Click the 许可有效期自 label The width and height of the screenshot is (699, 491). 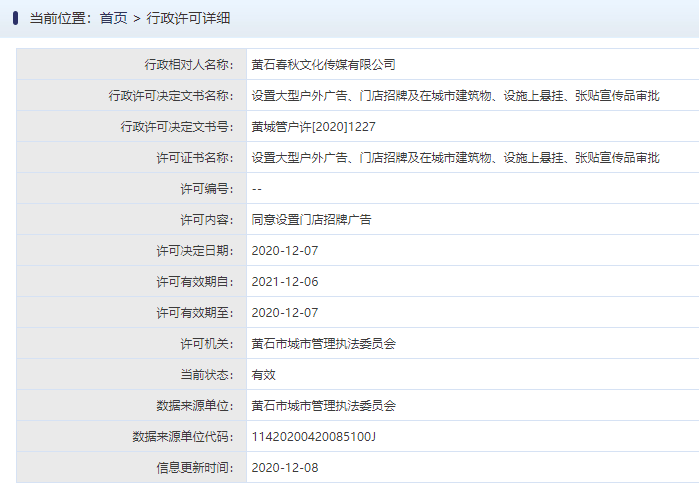pos(195,282)
